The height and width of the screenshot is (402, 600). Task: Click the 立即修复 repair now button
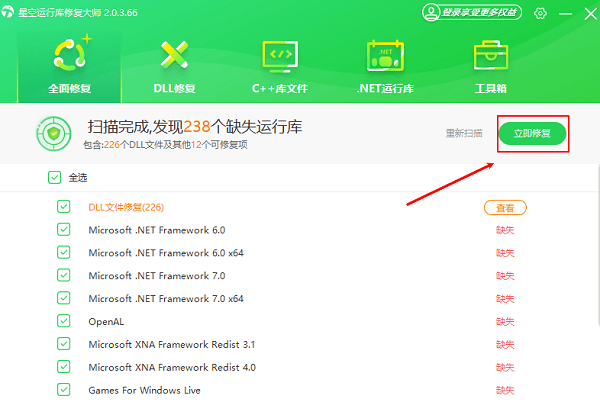click(x=532, y=133)
